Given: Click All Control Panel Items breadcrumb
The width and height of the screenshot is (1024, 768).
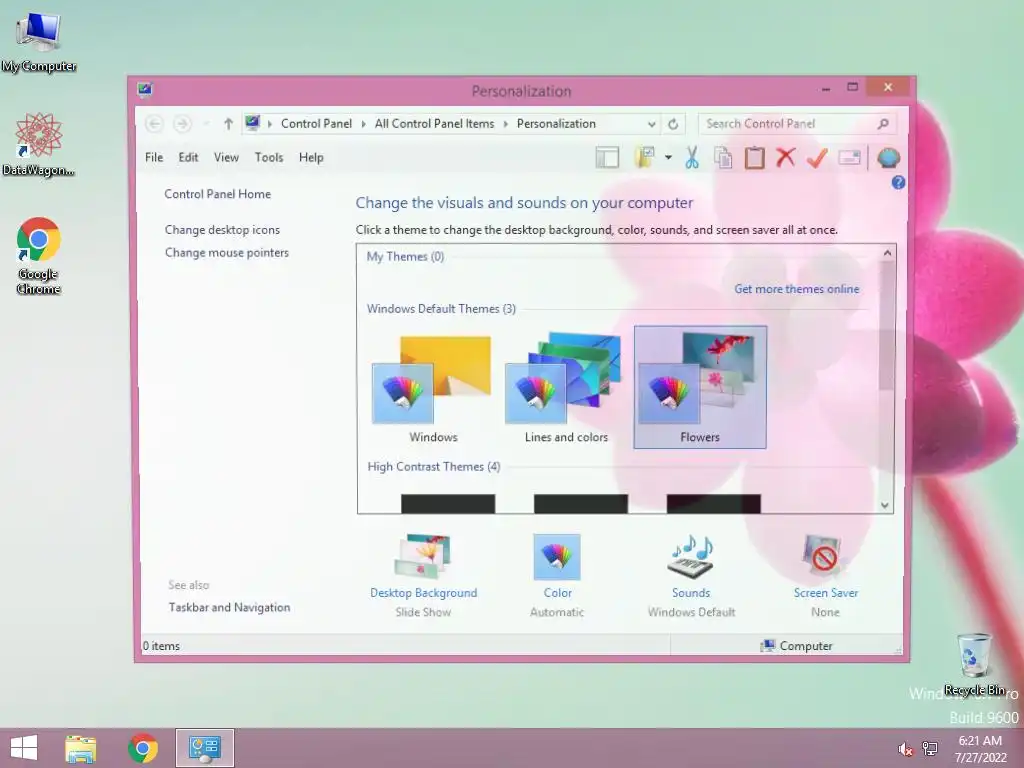Looking at the screenshot, I should 434,123.
